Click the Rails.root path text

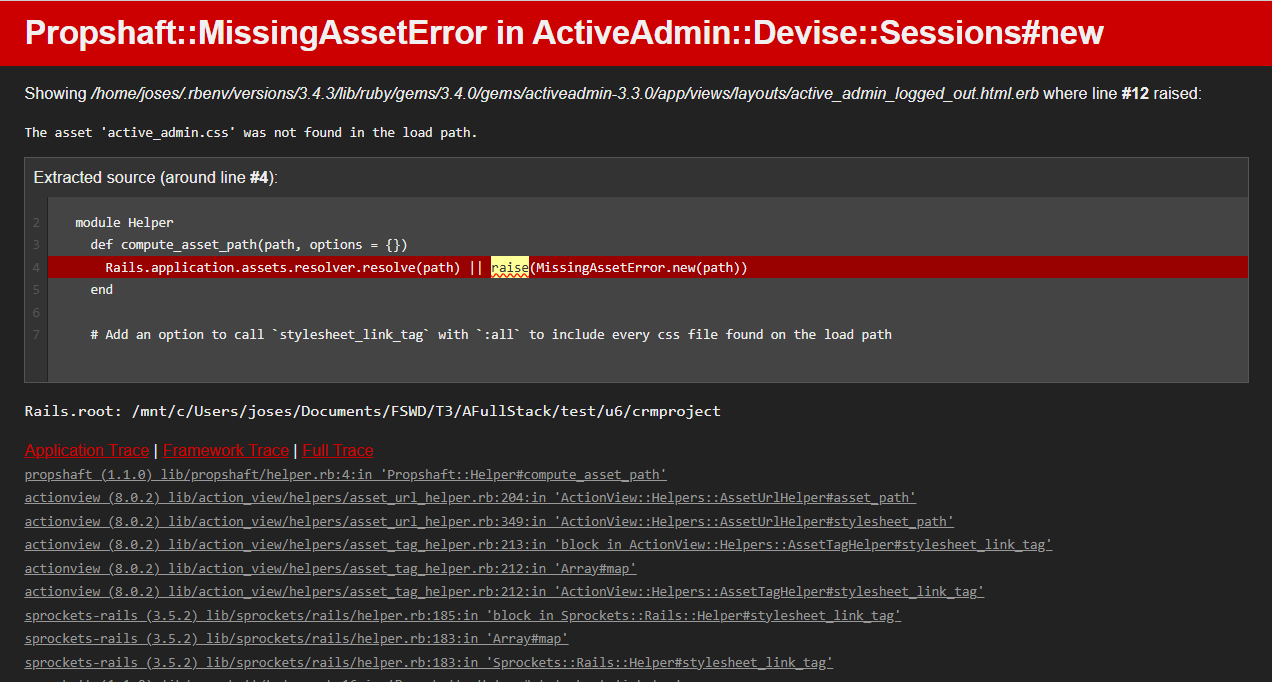coord(372,411)
